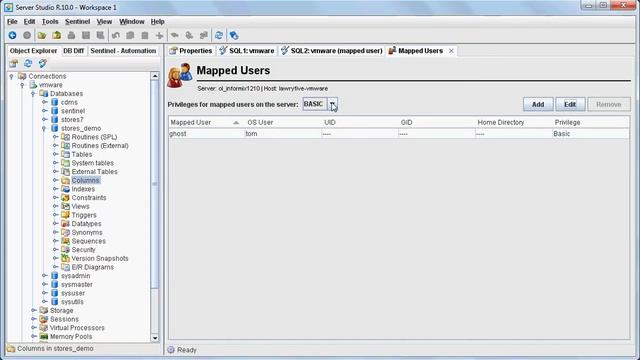Click the Print toolbar icon

click(71, 36)
